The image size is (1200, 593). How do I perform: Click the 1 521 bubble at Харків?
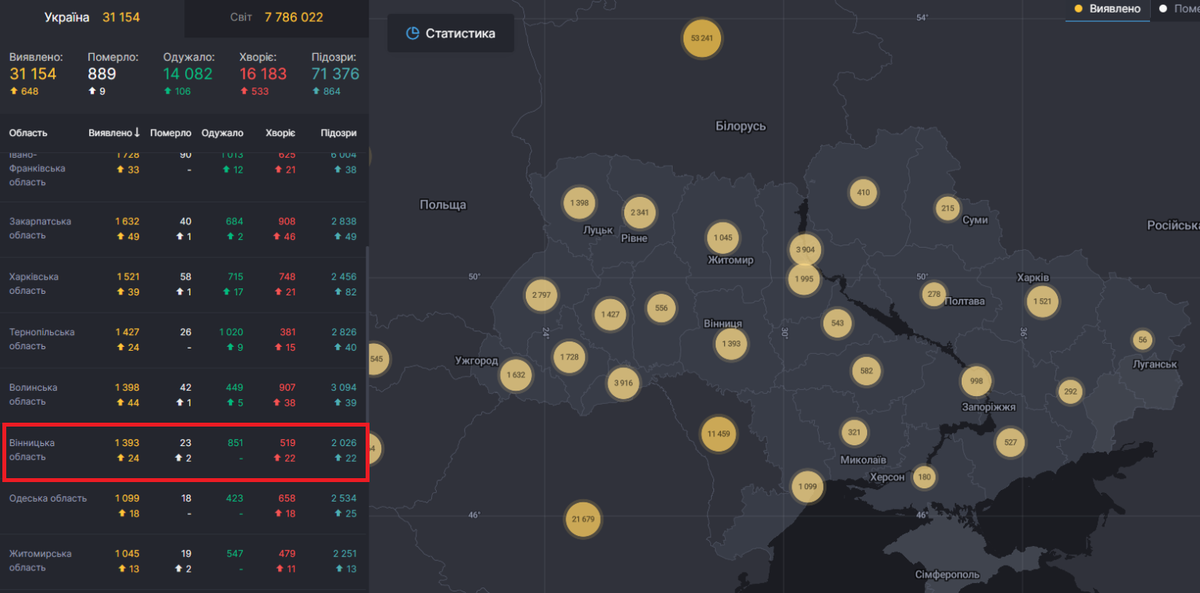click(x=1041, y=301)
